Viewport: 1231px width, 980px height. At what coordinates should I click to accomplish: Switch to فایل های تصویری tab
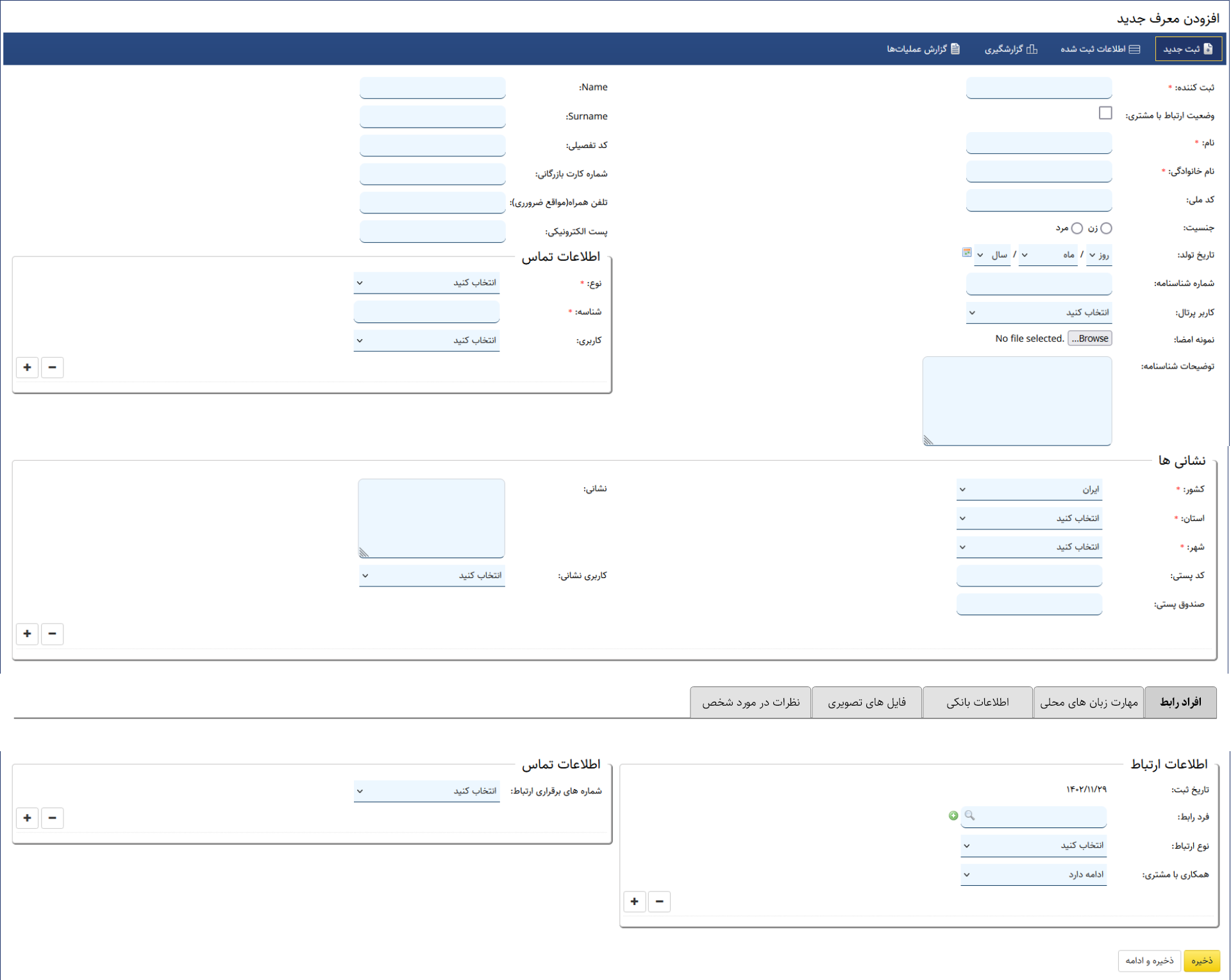coord(867,702)
